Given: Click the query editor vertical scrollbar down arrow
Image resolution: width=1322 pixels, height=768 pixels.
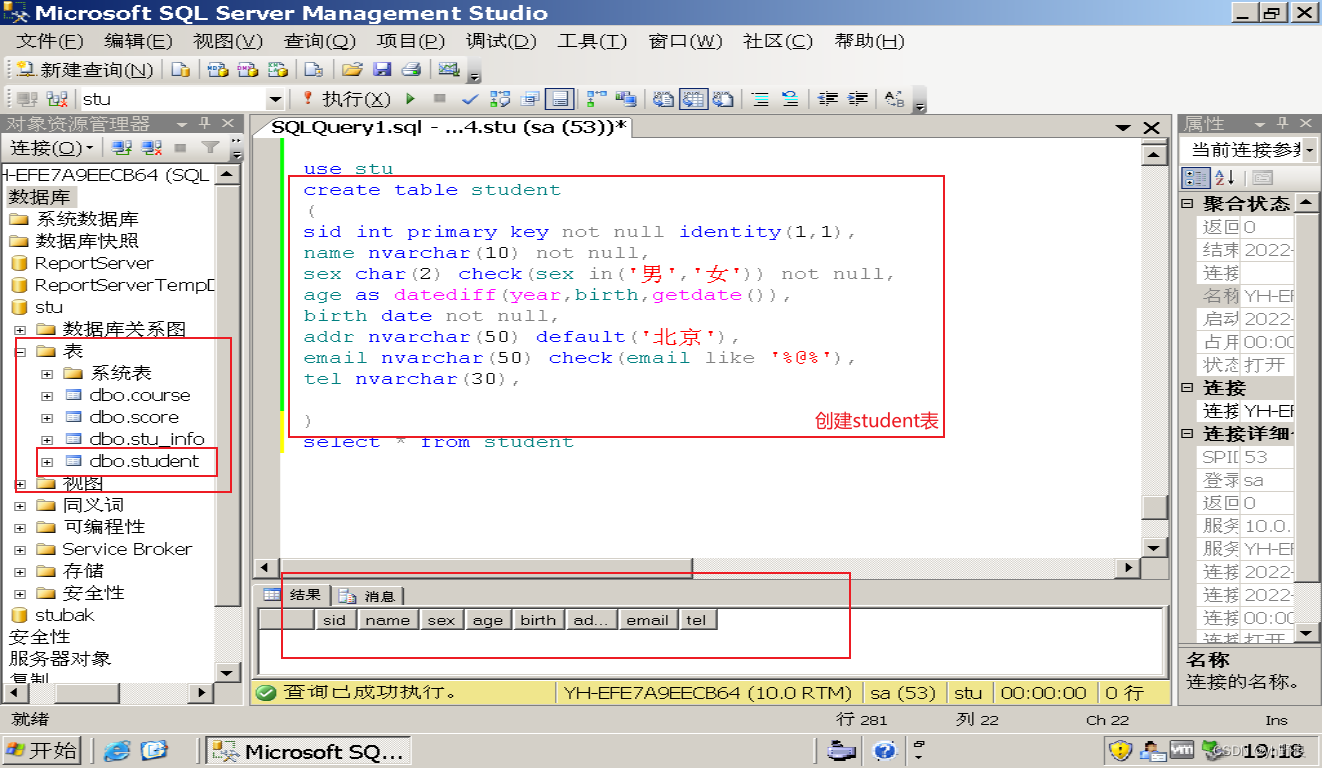Looking at the screenshot, I should (x=1155, y=548).
